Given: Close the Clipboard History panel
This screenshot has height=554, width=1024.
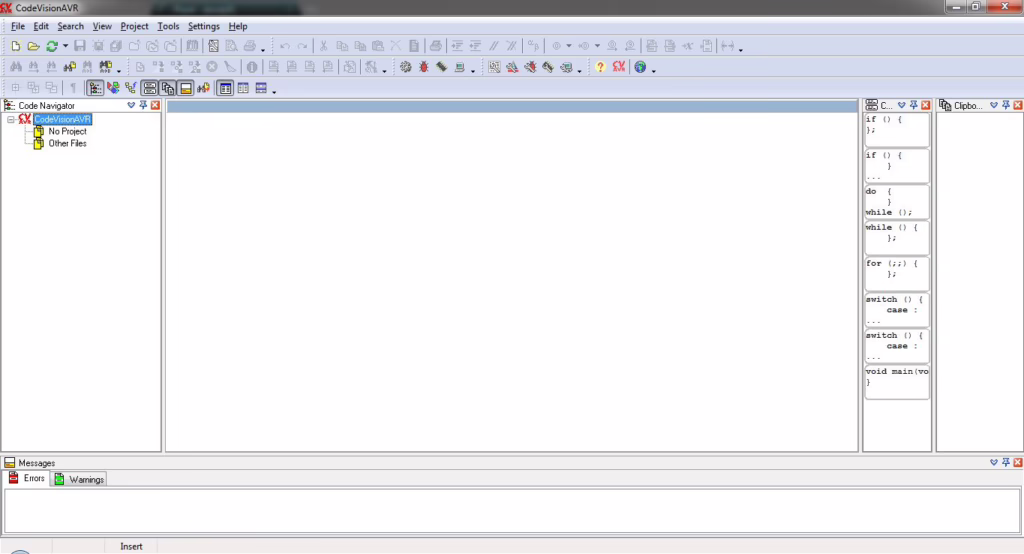Looking at the screenshot, I should click(1017, 105).
